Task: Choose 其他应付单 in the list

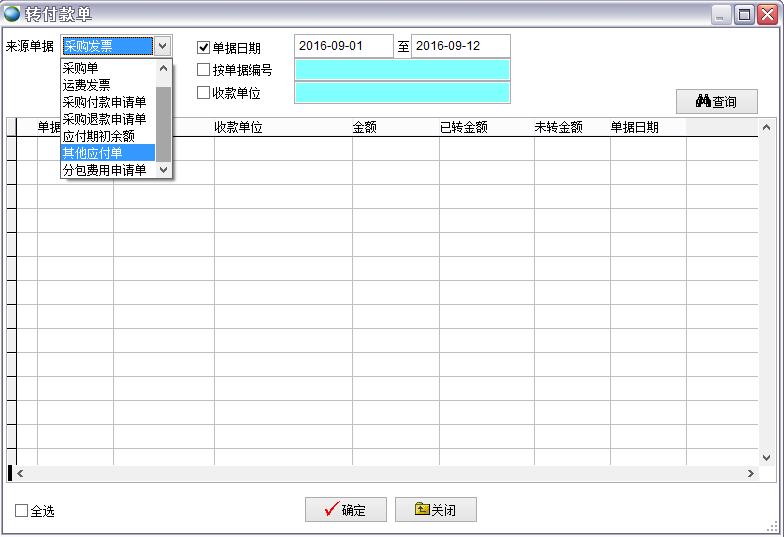Action: (93, 153)
